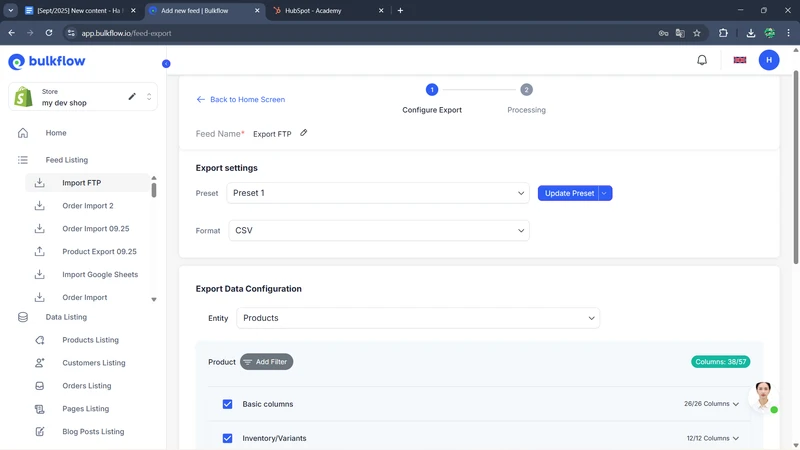Image resolution: width=800 pixels, height=450 pixels.
Task: Click the Bulkflow logo
Action: coord(47,62)
